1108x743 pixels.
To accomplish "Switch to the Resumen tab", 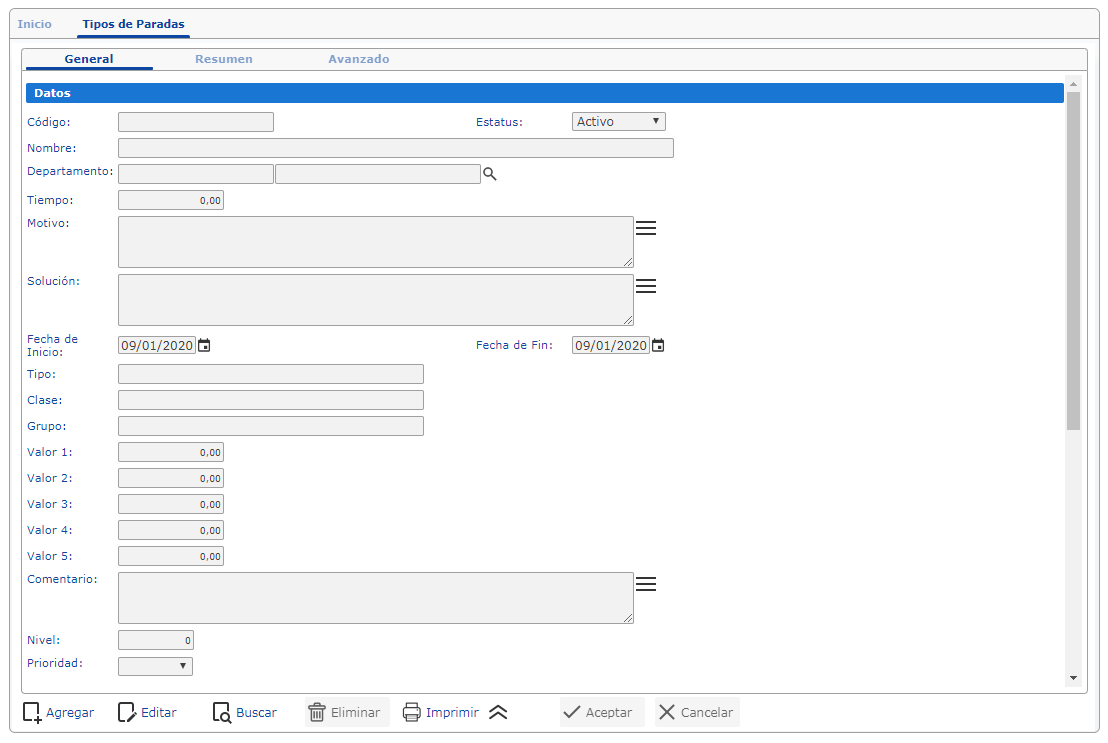I will (x=224, y=59).
